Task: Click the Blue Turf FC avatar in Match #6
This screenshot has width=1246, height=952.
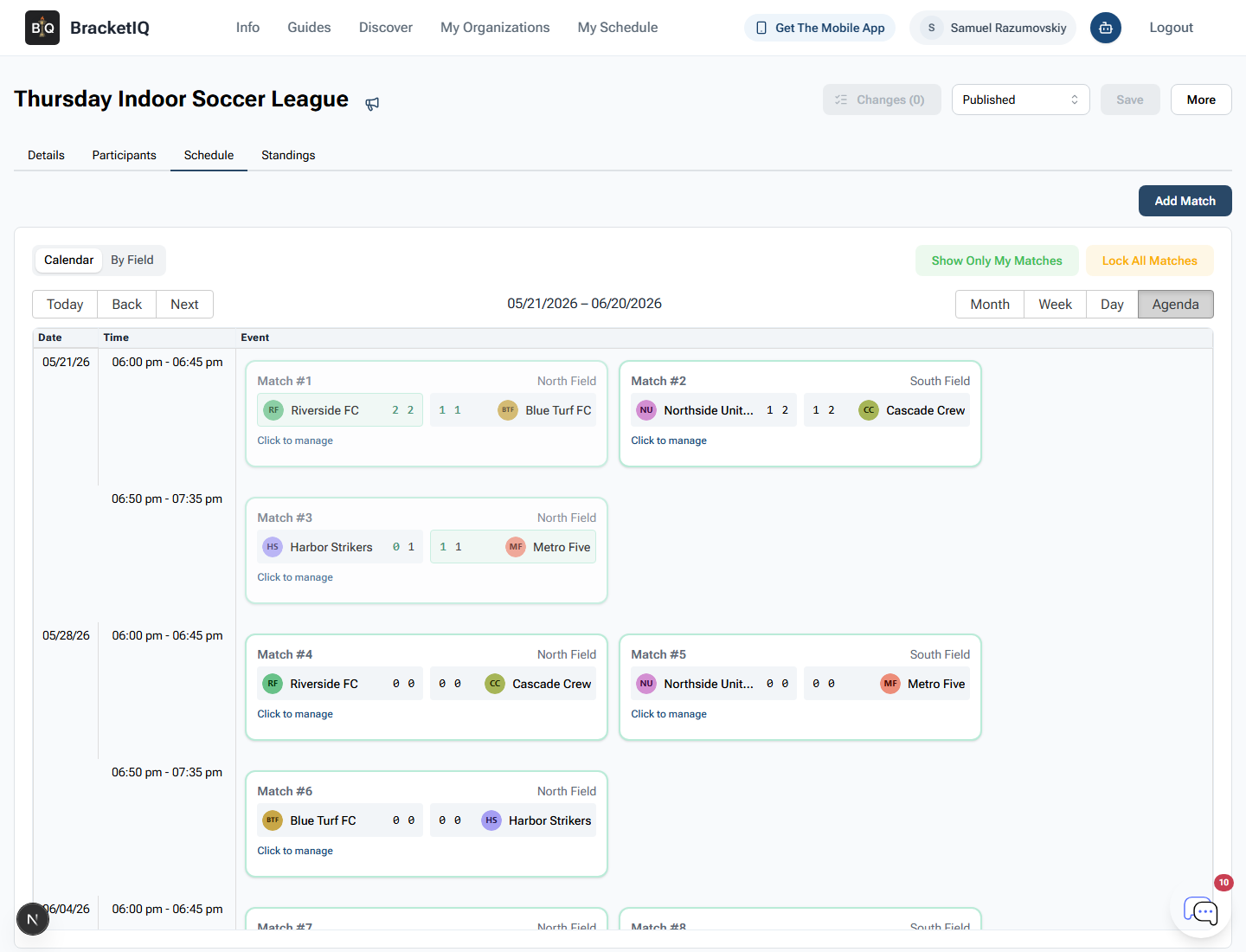Action: (x=273, y=820)
